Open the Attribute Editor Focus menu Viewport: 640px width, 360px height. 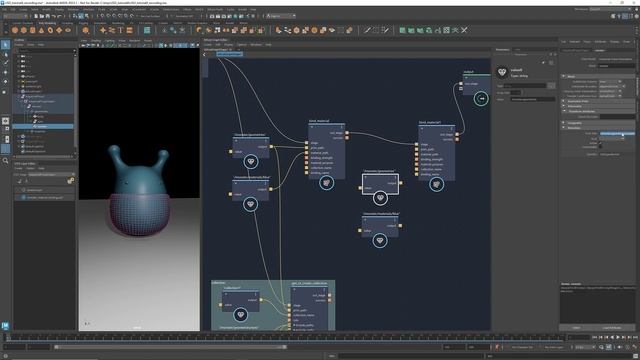(x=587, y=42)
